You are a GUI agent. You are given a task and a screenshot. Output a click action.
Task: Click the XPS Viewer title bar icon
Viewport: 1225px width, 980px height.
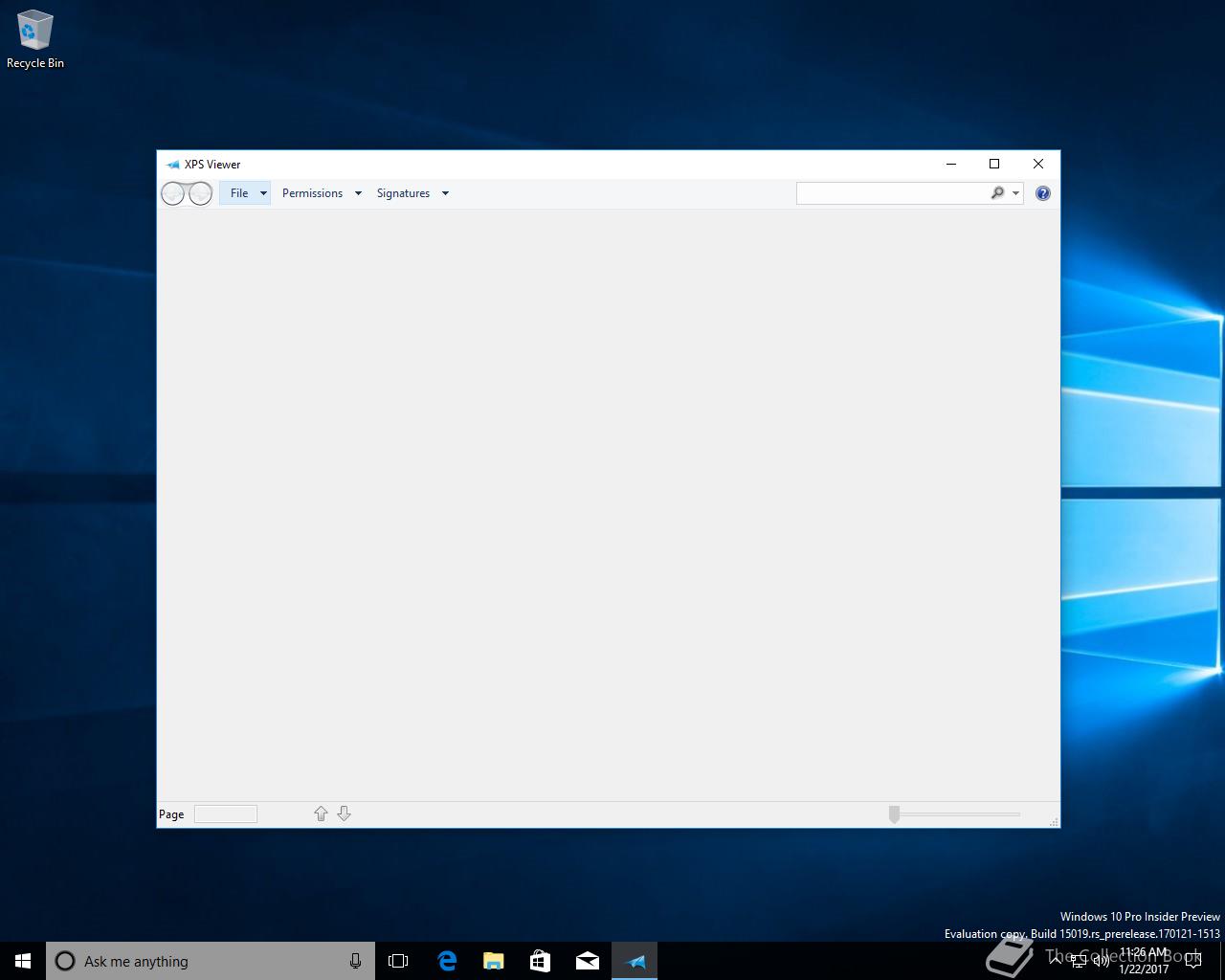pyautogui.click(x=172, y=165)
